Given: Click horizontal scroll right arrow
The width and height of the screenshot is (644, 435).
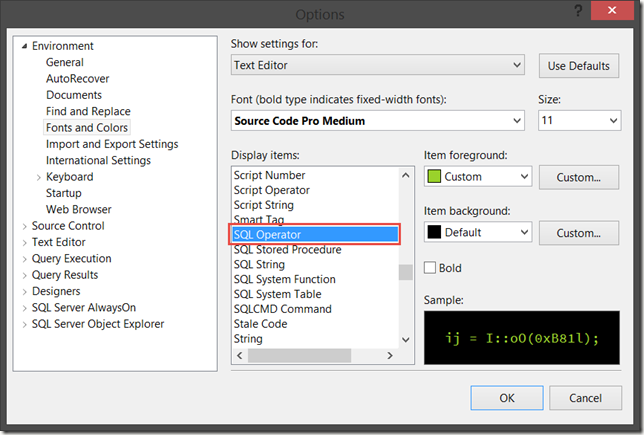Looking at the screenshot, I should pos(390,355).
